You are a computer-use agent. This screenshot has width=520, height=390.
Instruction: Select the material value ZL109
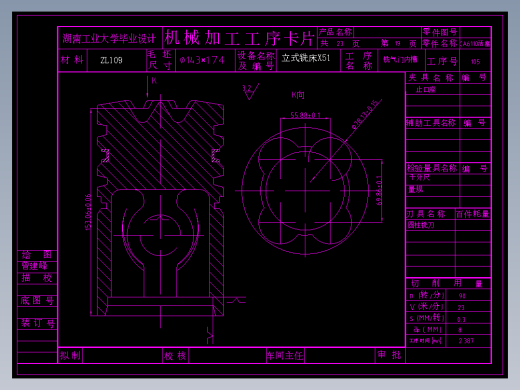(111, 60)
